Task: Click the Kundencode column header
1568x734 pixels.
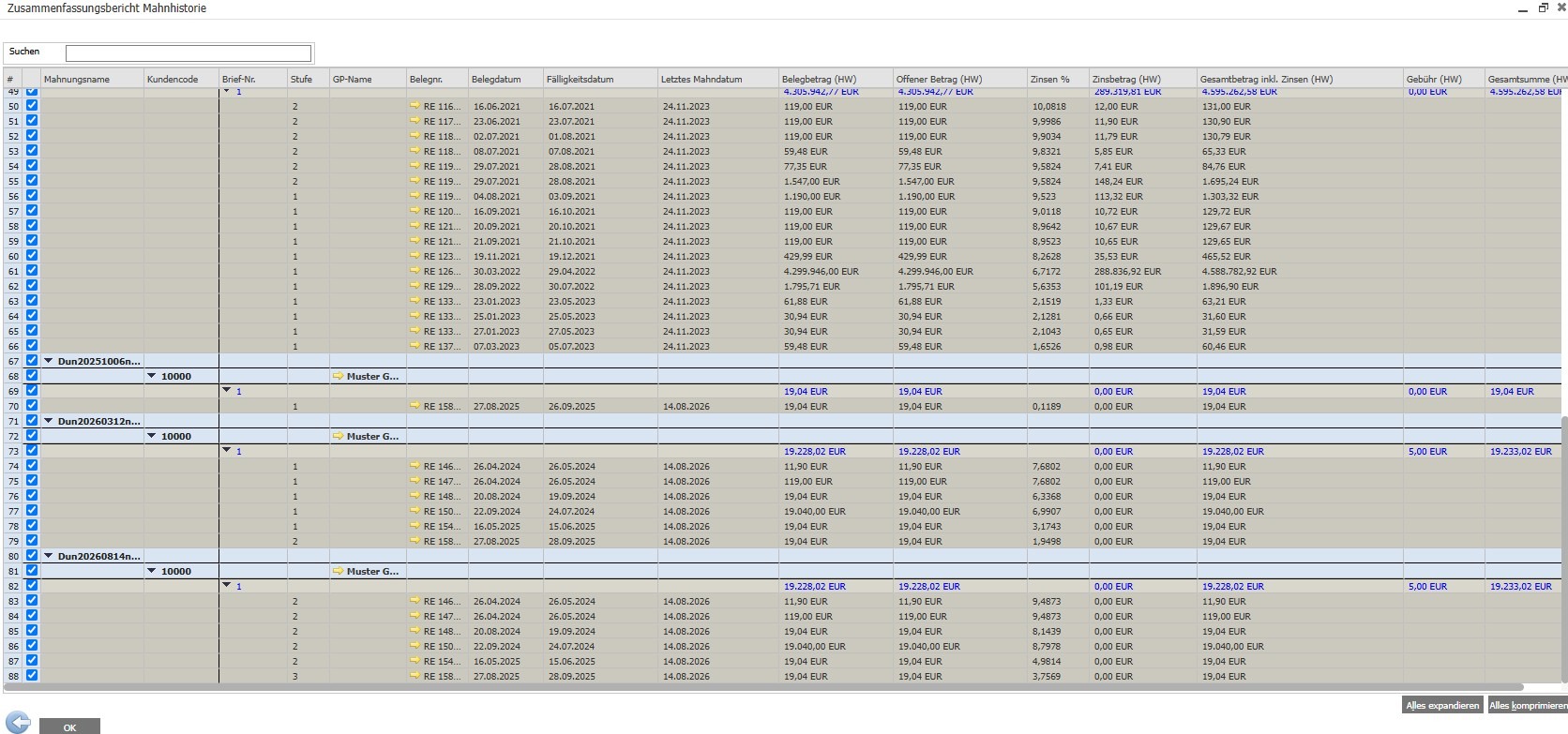Action: pyautogui.click(x=181, y=79)
